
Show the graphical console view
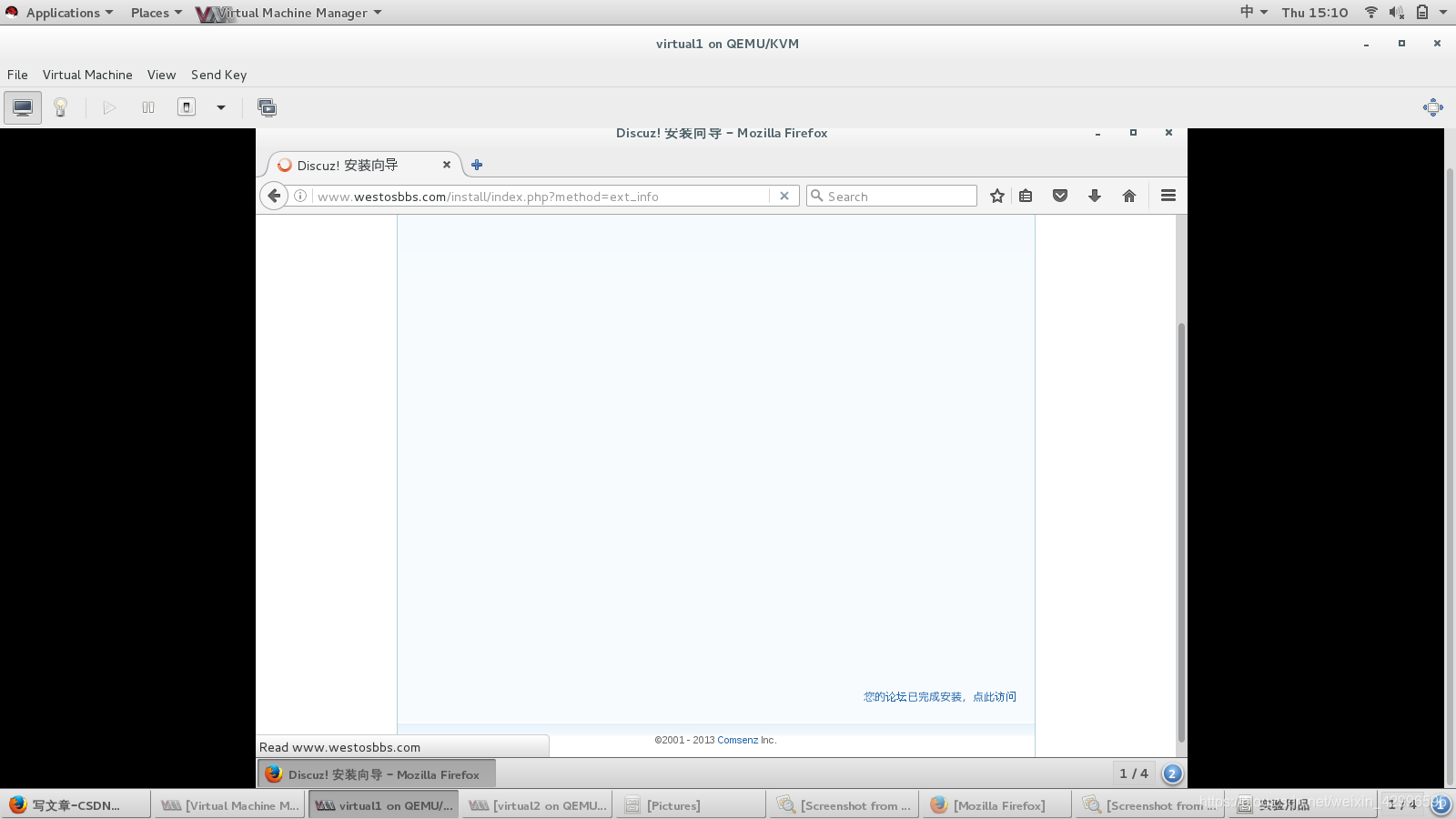point(23,107)
